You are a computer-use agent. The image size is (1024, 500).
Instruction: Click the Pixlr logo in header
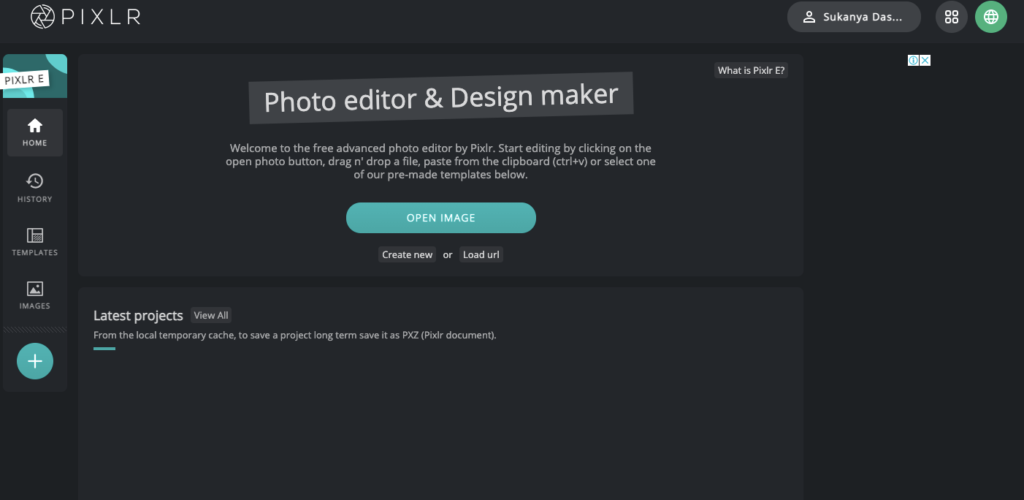[86, 16]
